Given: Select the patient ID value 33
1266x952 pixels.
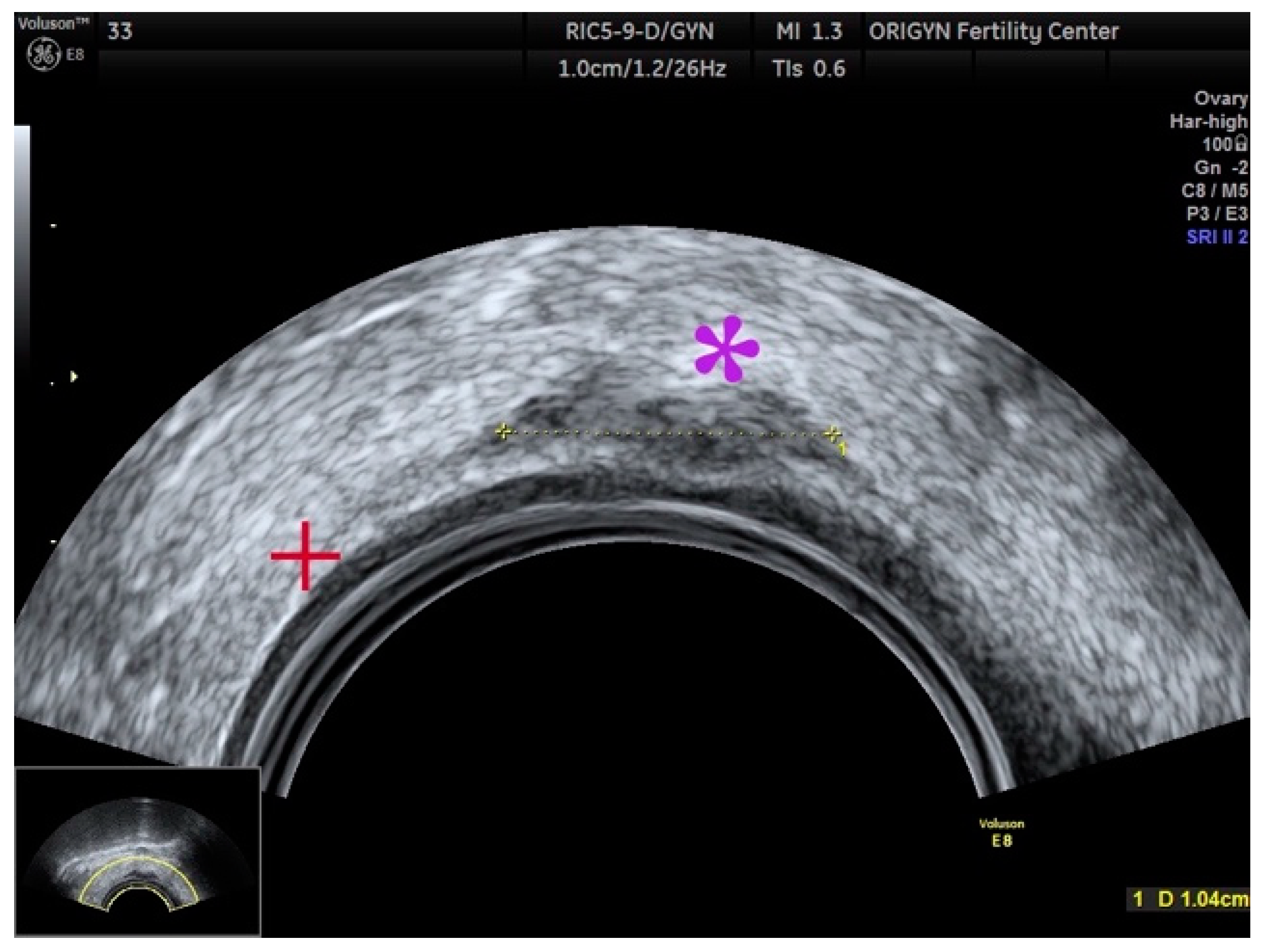Looking at the screenshot, I should [x=120, y=31].
